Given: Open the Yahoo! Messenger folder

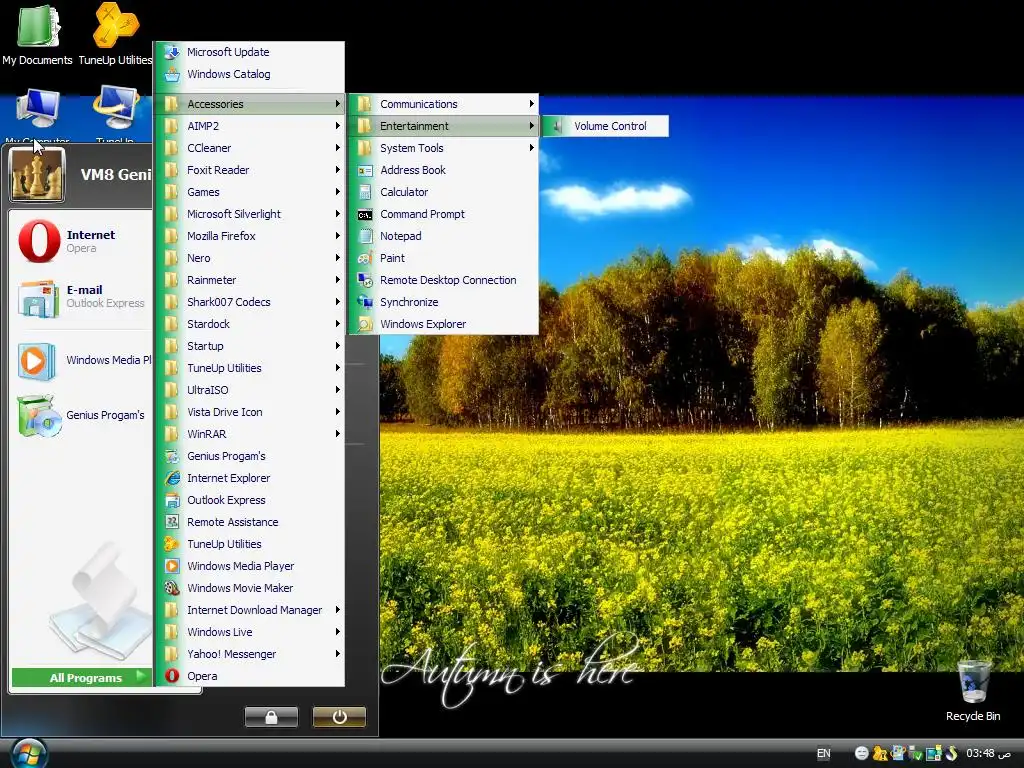Looking at the screenshot, I should coord(249,654).
